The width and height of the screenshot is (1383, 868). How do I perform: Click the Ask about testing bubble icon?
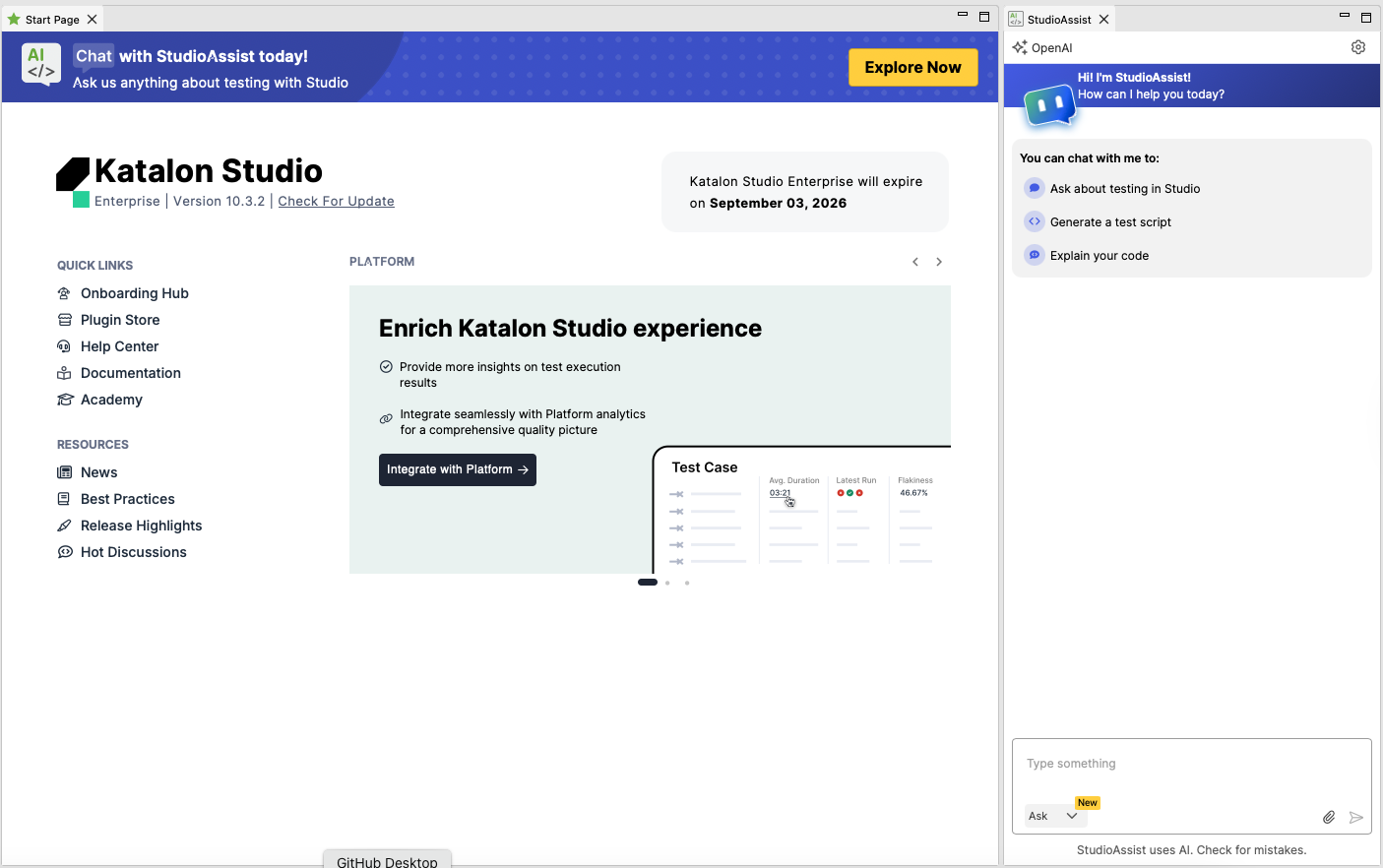(x=1035, y=188)
